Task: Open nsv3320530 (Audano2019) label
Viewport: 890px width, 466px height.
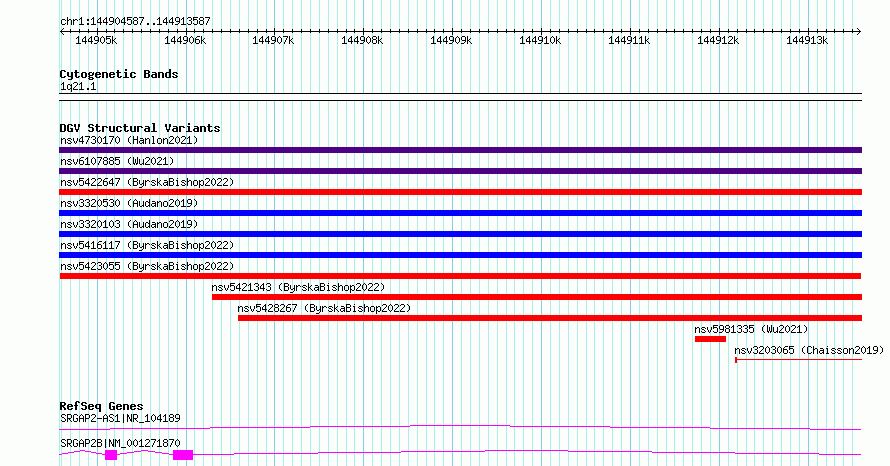Action: click(x=129, y=203)
